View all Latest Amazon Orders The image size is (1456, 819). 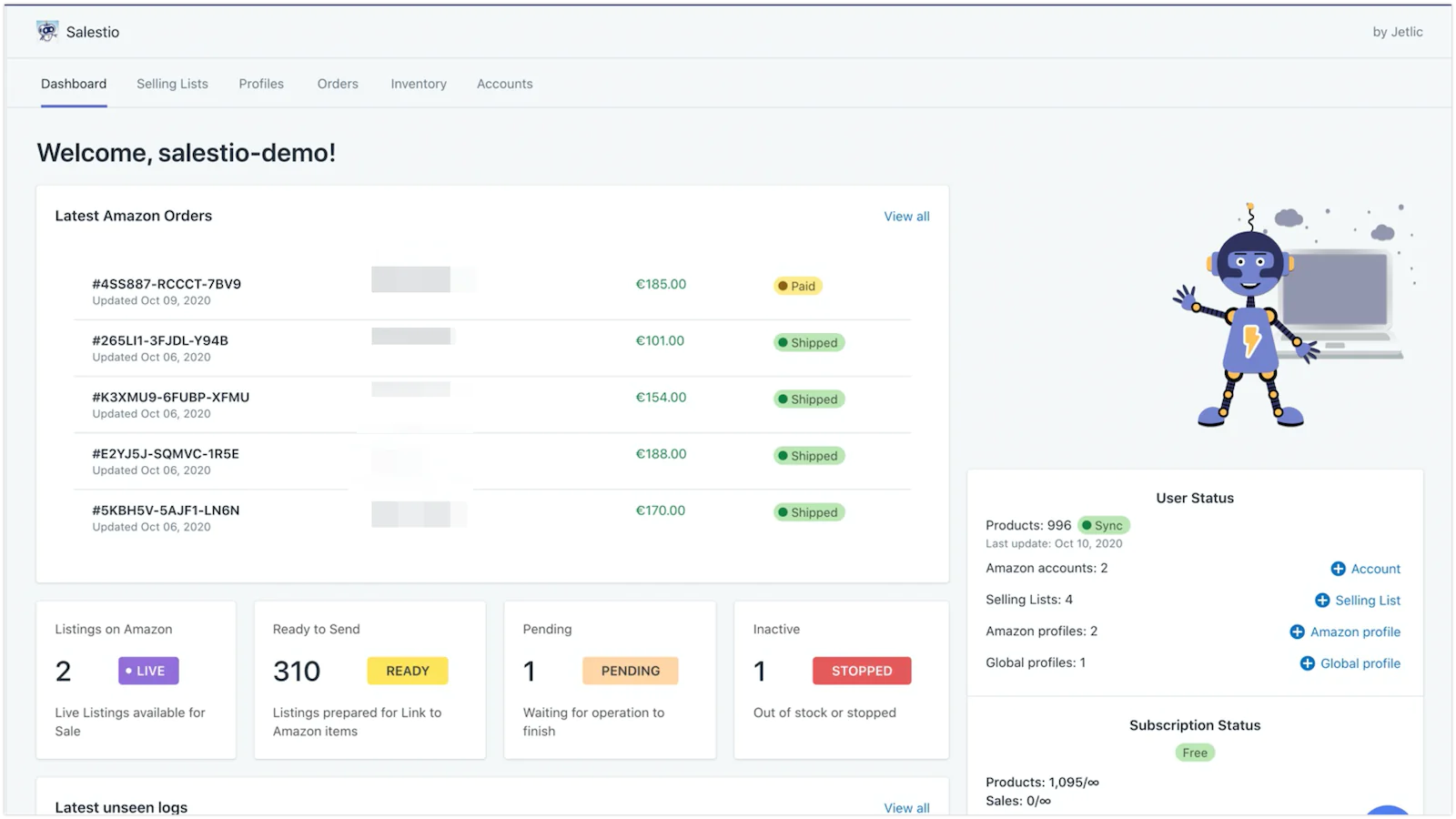[x=906, y=217]
